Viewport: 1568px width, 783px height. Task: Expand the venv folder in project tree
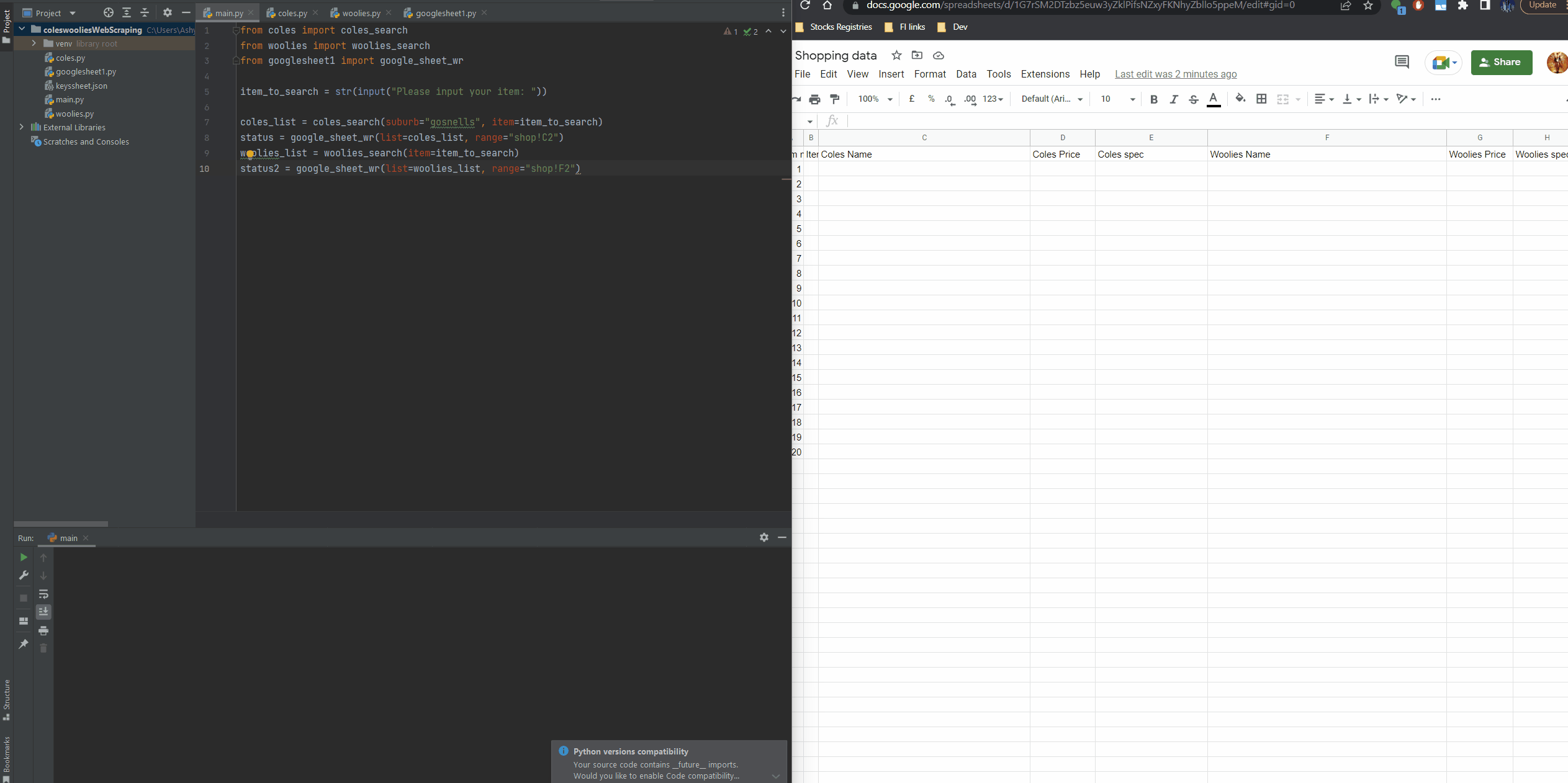(x=34, y=43)
